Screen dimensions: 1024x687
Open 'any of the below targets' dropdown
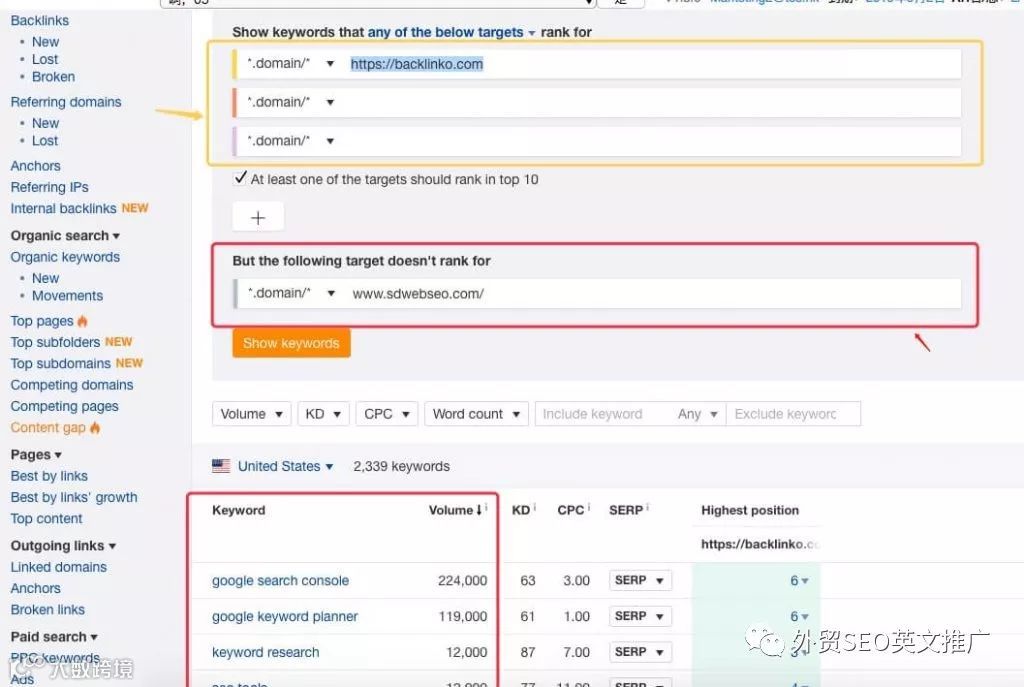click(451, 32)
